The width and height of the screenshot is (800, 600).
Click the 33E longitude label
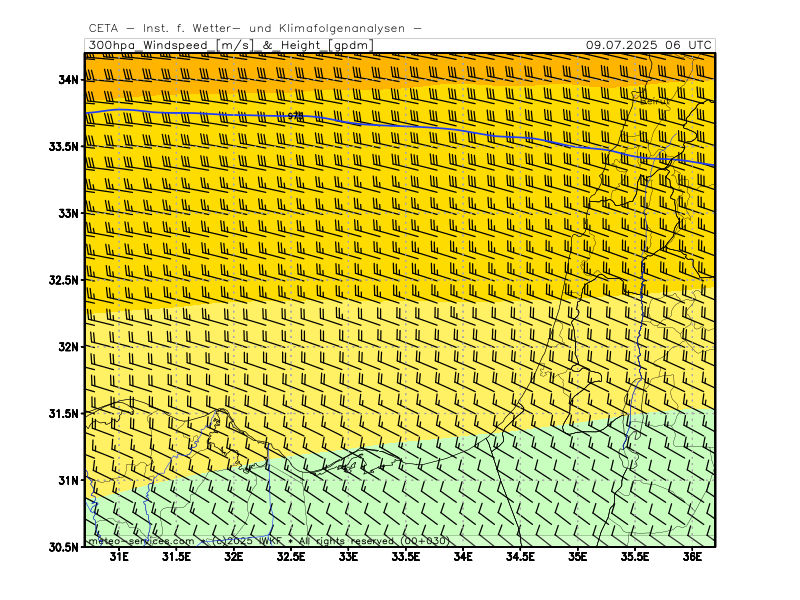click(348, 557)
